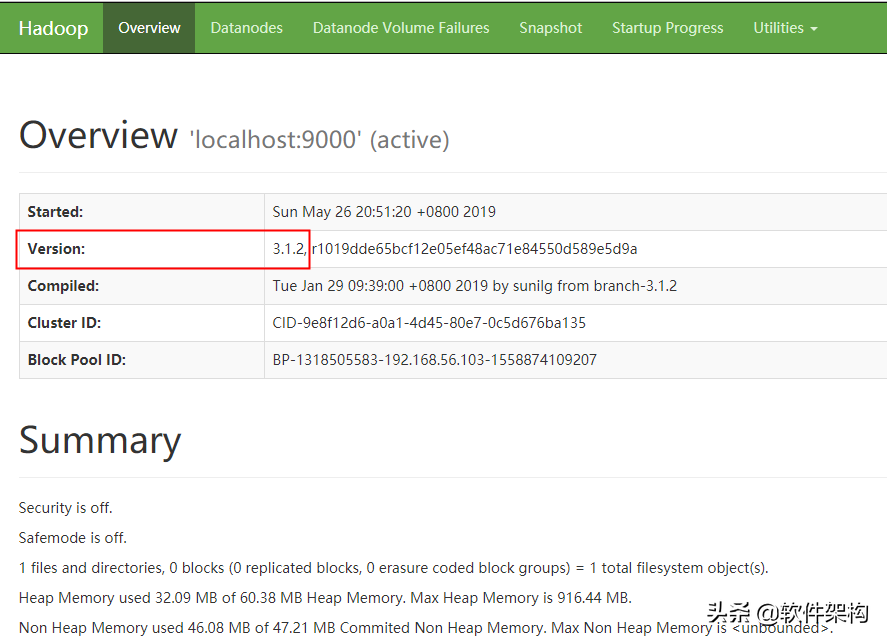Select the BP-1318505583 block pool value
The height and width of the screenshot is (642, 887).
(x=434, y=360)
